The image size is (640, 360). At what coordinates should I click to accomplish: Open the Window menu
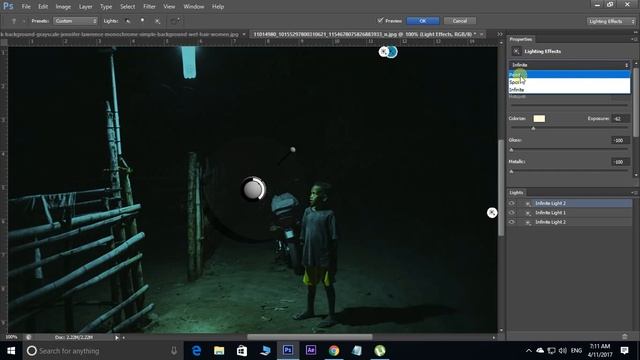pos(194,7)
